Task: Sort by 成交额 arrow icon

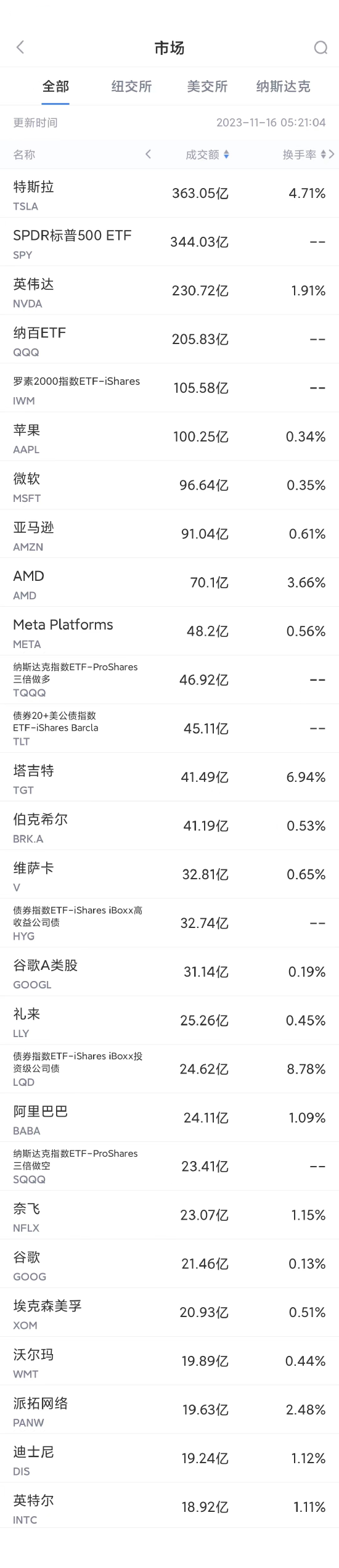Action: point(227,155)
